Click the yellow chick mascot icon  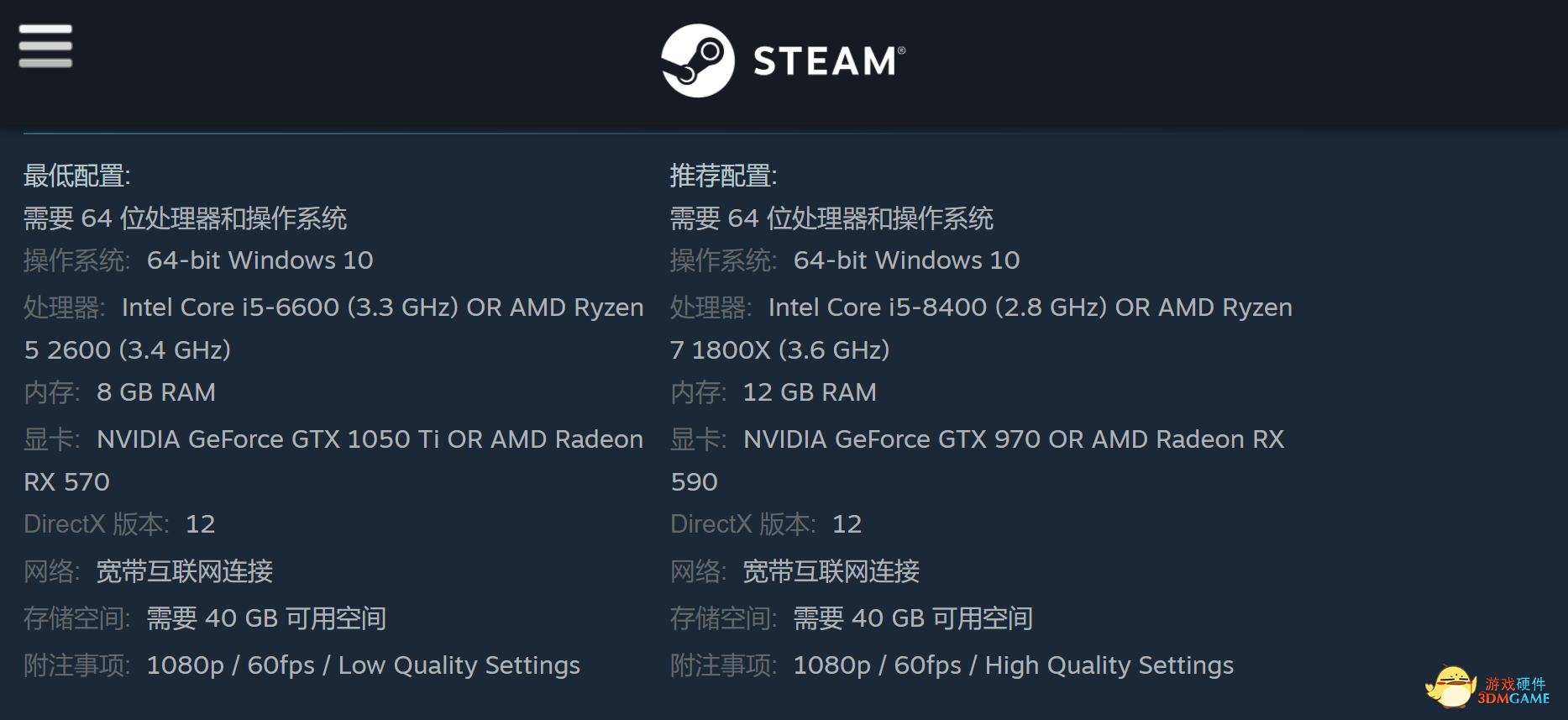point(1450,686)
